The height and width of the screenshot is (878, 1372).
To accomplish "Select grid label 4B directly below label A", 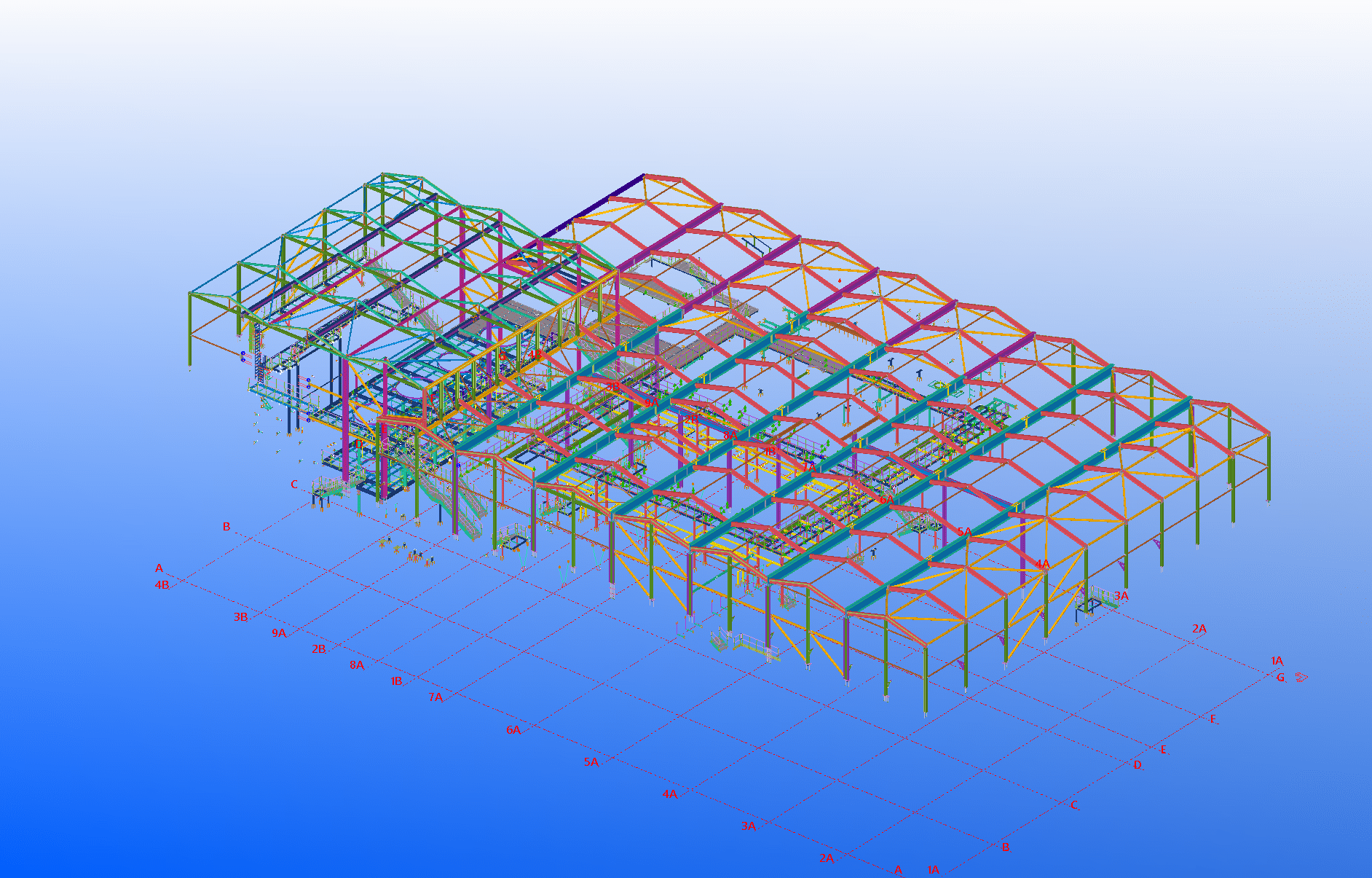I will pyautogui.click(x=162, y=585).
